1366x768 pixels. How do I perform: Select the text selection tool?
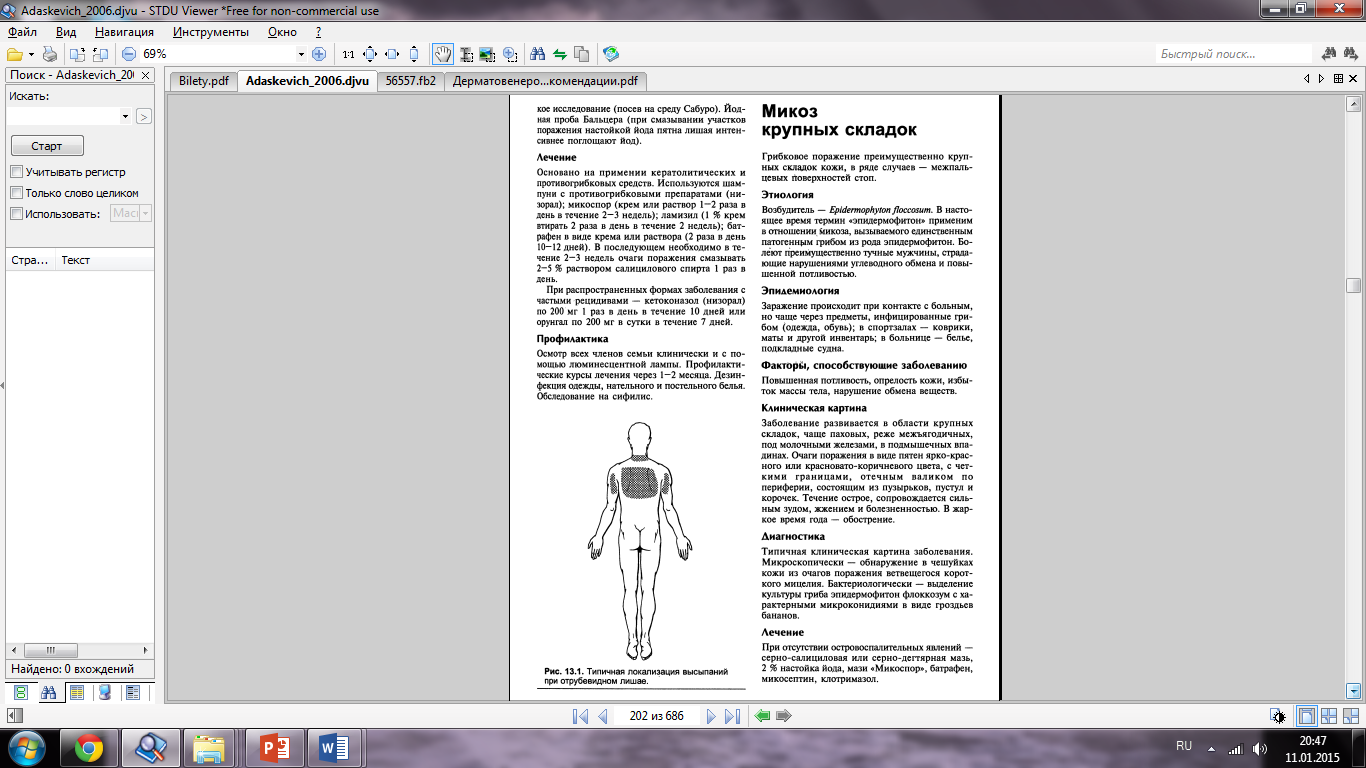[x=465, y=54]
